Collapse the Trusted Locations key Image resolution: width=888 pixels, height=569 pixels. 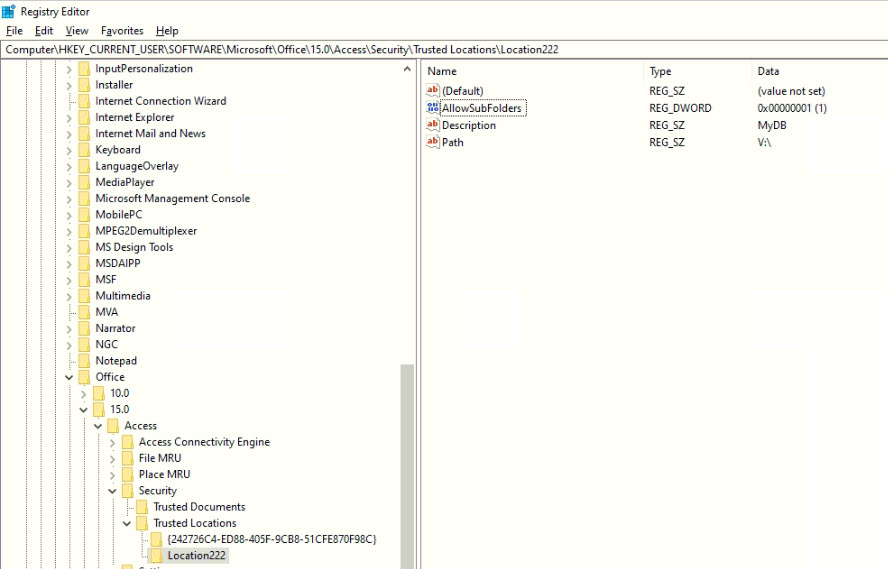point(127,523)
